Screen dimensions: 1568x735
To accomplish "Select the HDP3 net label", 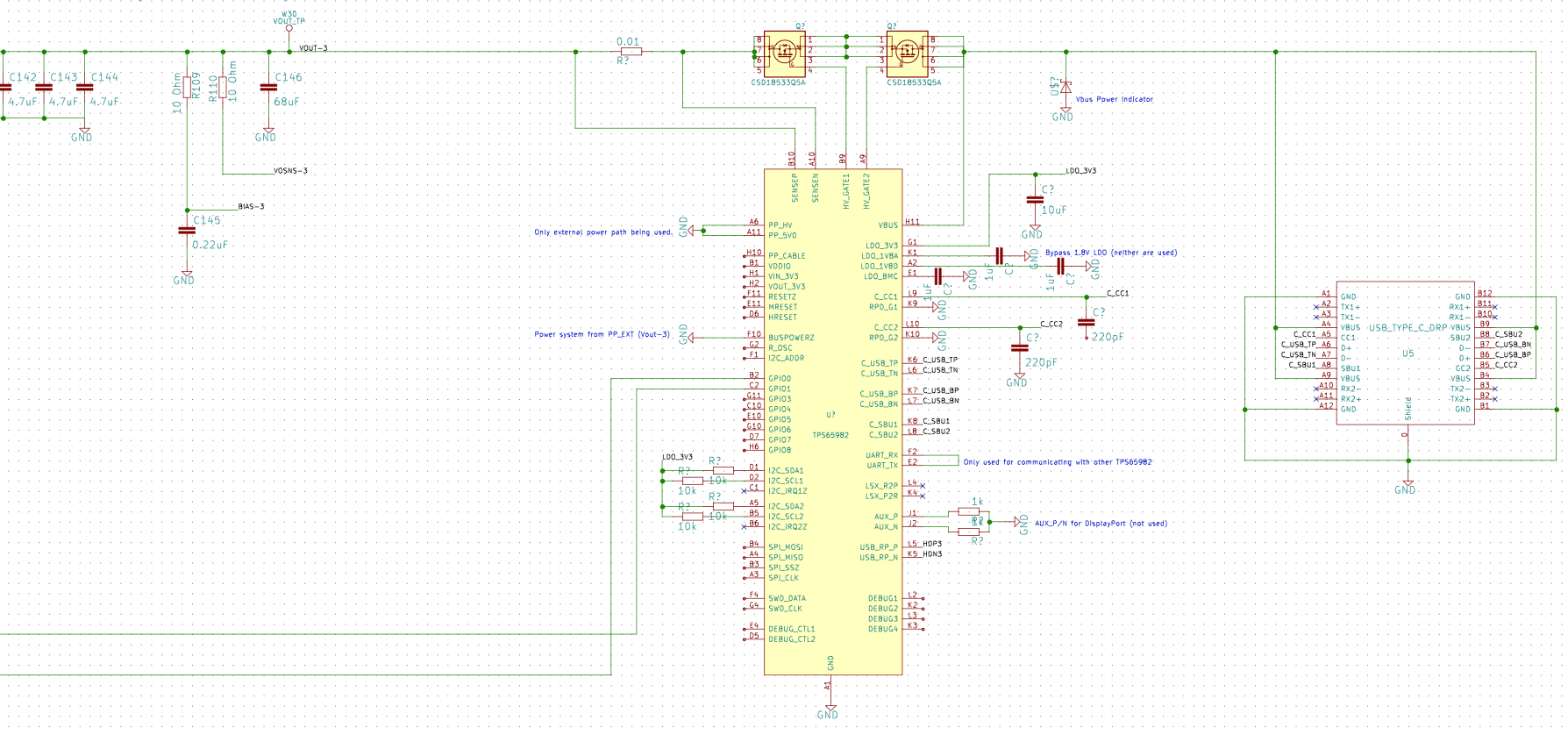I will 932,544.
